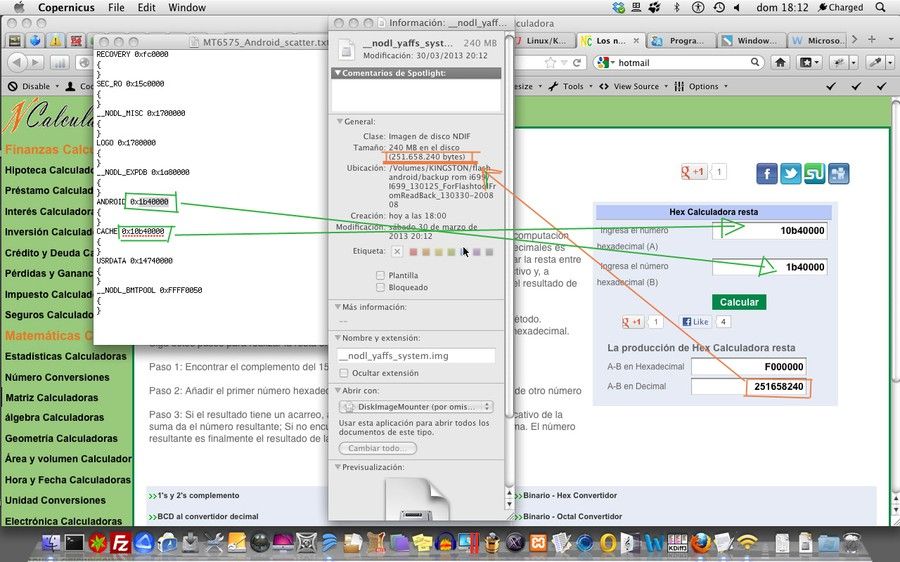The height and width of the screenshot is (562, 900).
Task: Click hexadecimal (A) input field 10b40000
Action: [x=770, y=231]
